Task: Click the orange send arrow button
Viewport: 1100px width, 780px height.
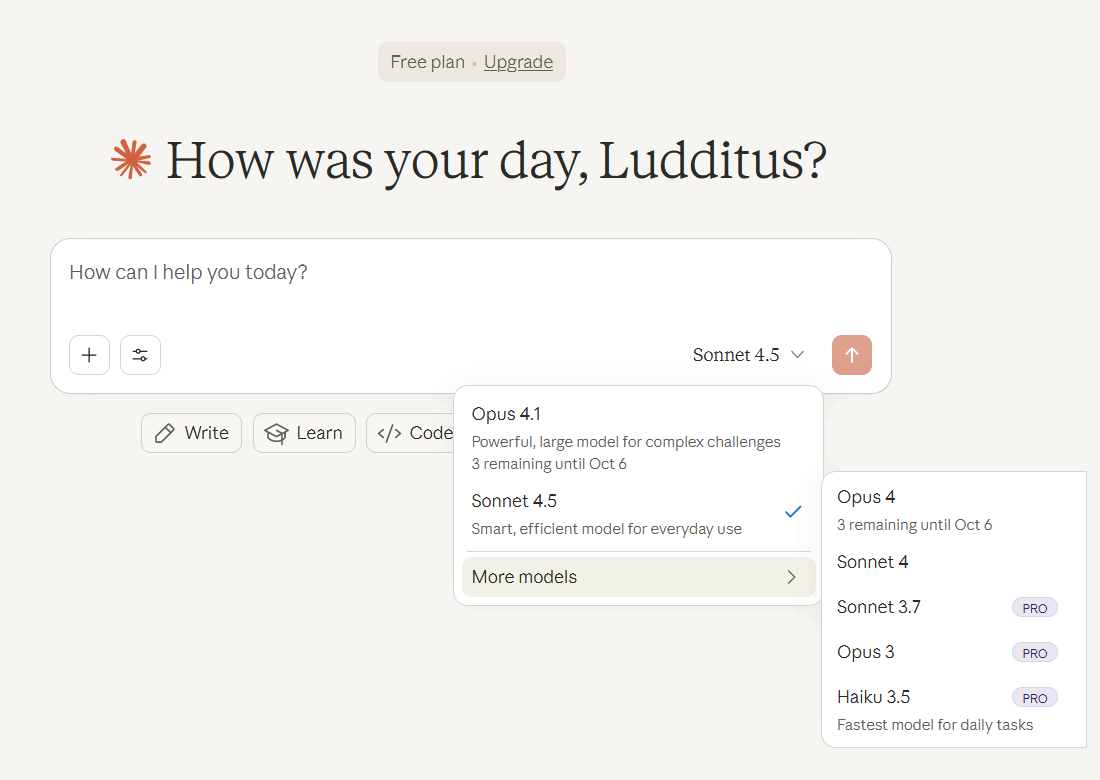Action: pos(852,355)
